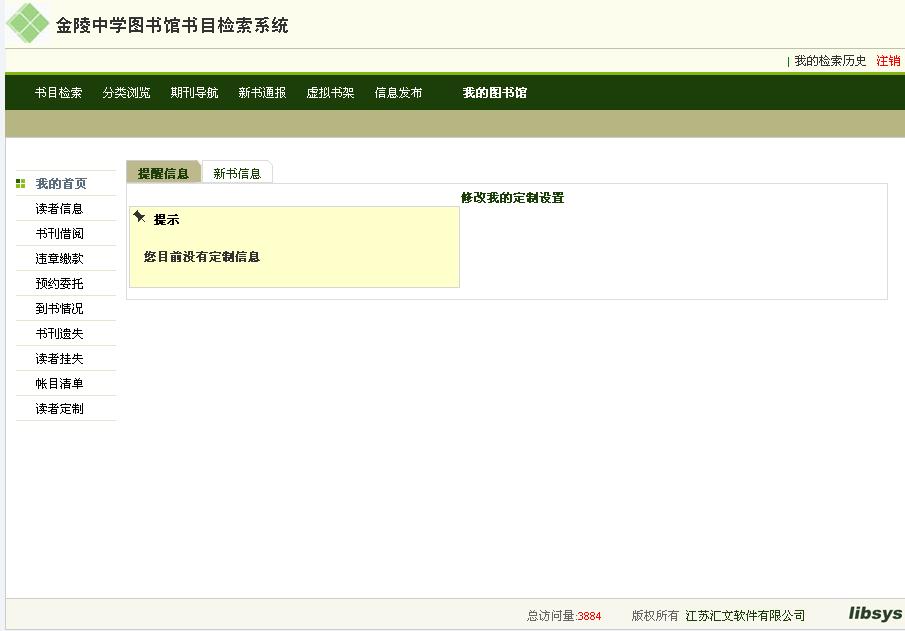Open 书刊借阅 sidebar entry
This screenshot has width=905, height=631.
pyautogui.click(x=59, y=233)
